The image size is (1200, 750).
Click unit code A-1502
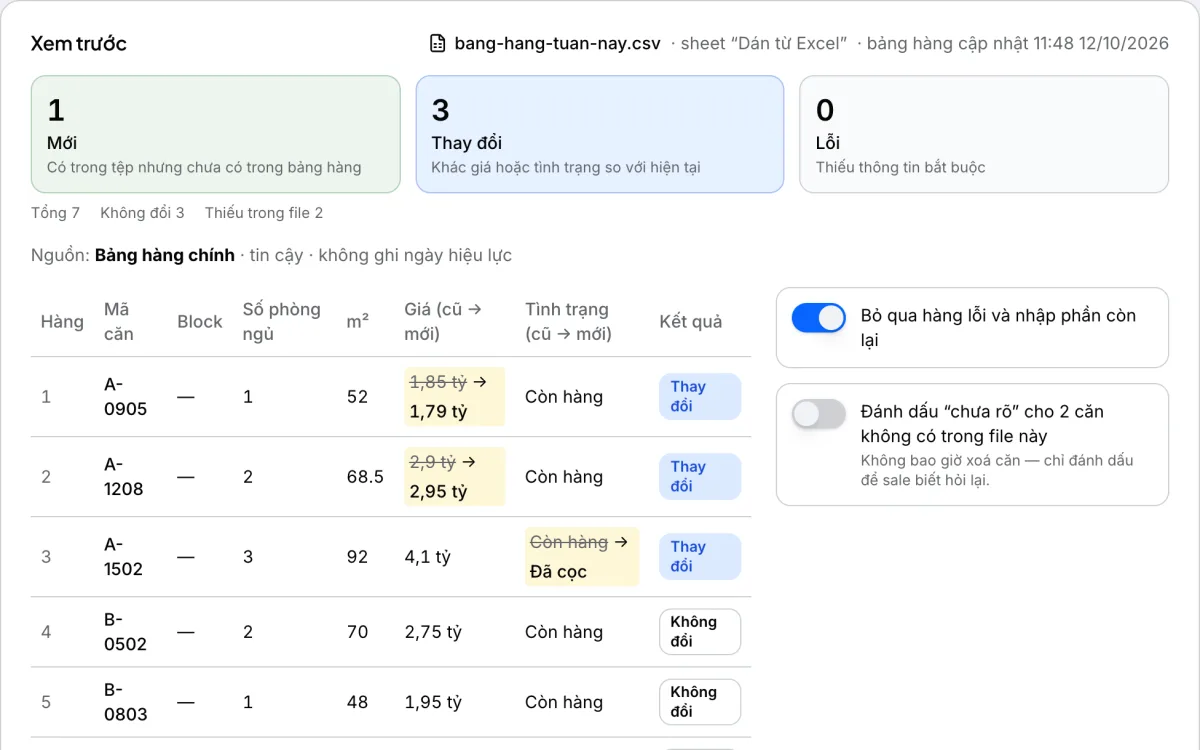pos(124,557)
